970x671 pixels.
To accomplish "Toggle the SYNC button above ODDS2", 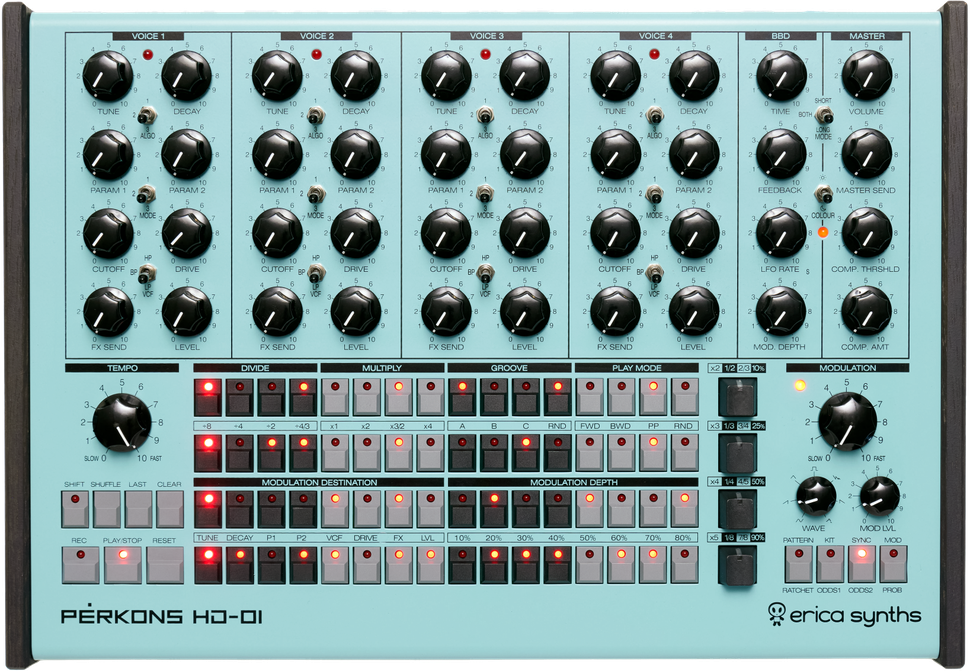I will coord(861,564).
